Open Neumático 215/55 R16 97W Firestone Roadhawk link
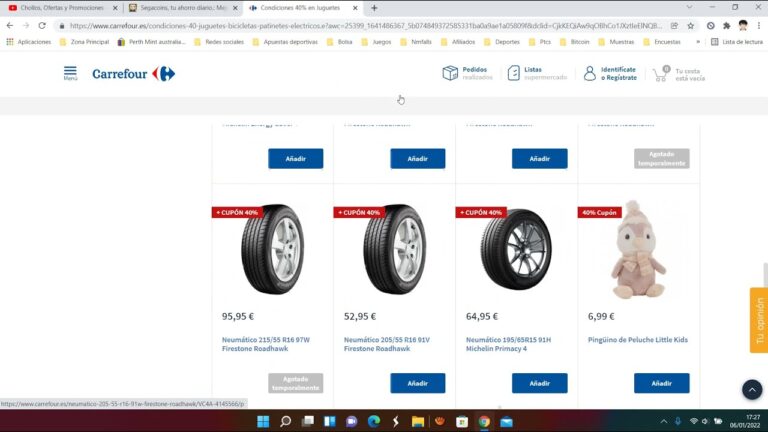Screen dimensions: 768x432 266,344
